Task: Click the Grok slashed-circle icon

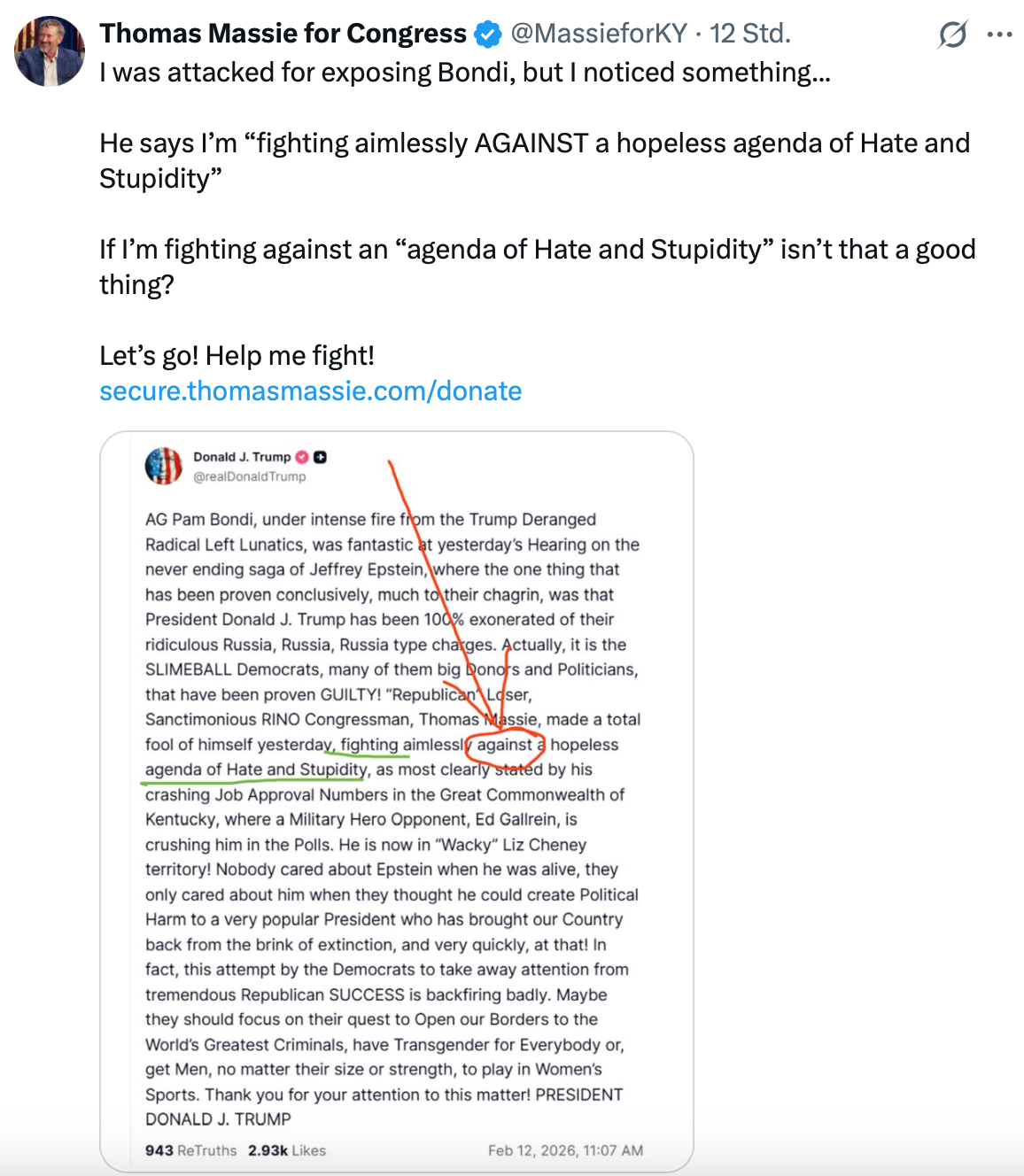Action: [x=952, y=35]
